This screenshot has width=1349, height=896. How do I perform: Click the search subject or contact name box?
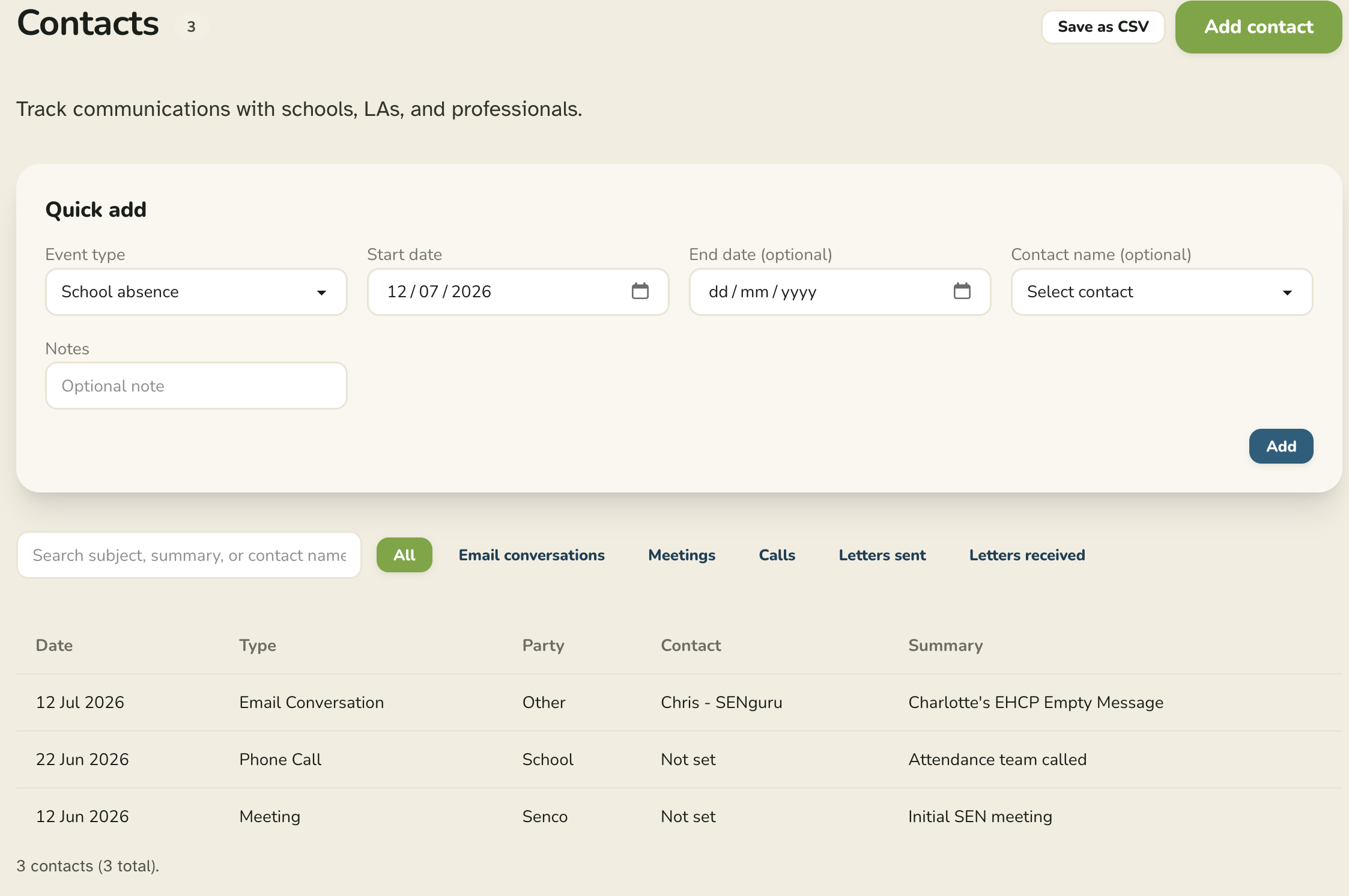click(189, 555)
